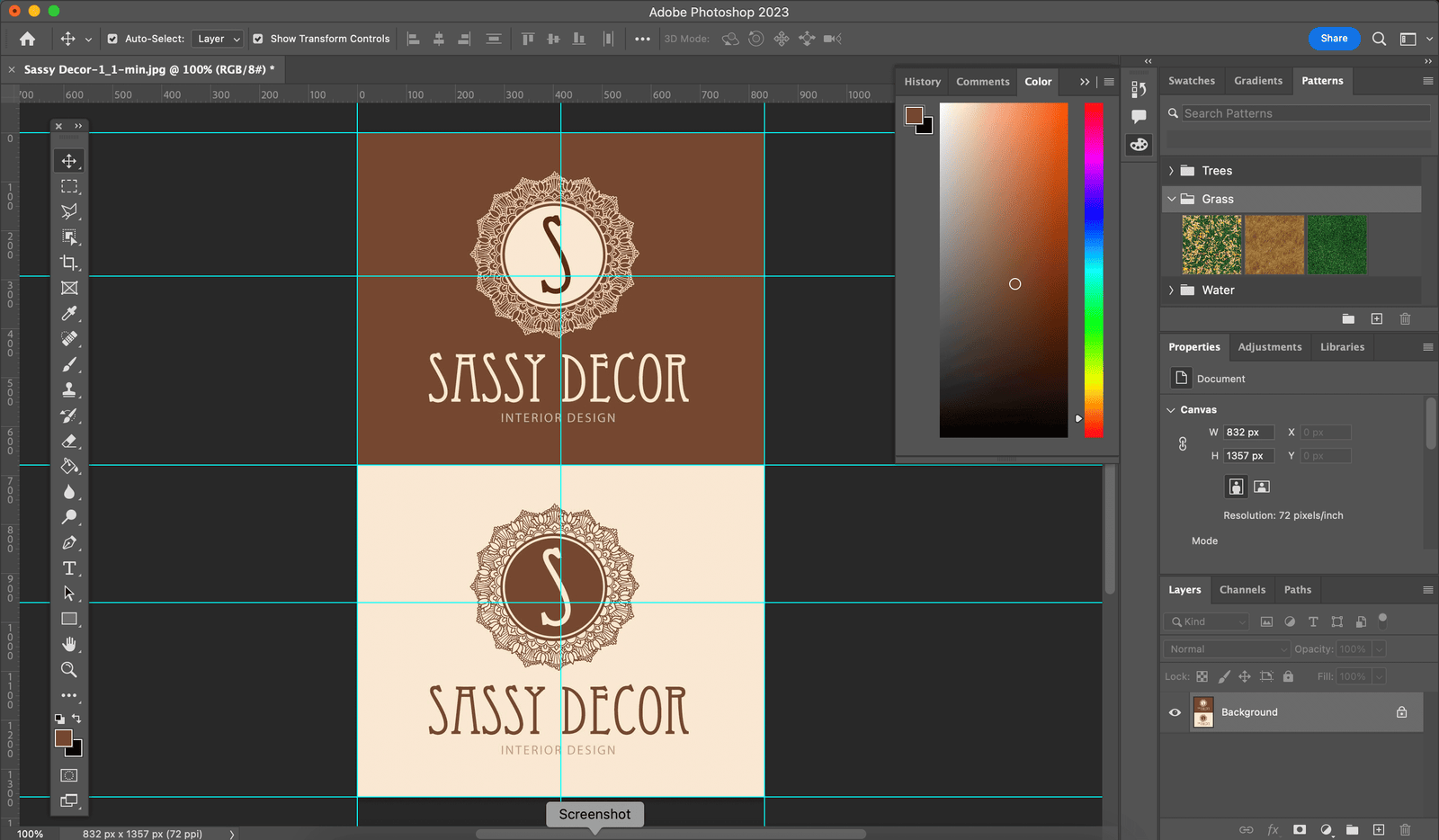The image size is (1439, 840).
Task: Click the Search Patterns field
Action: click(x=1304, y=113)
